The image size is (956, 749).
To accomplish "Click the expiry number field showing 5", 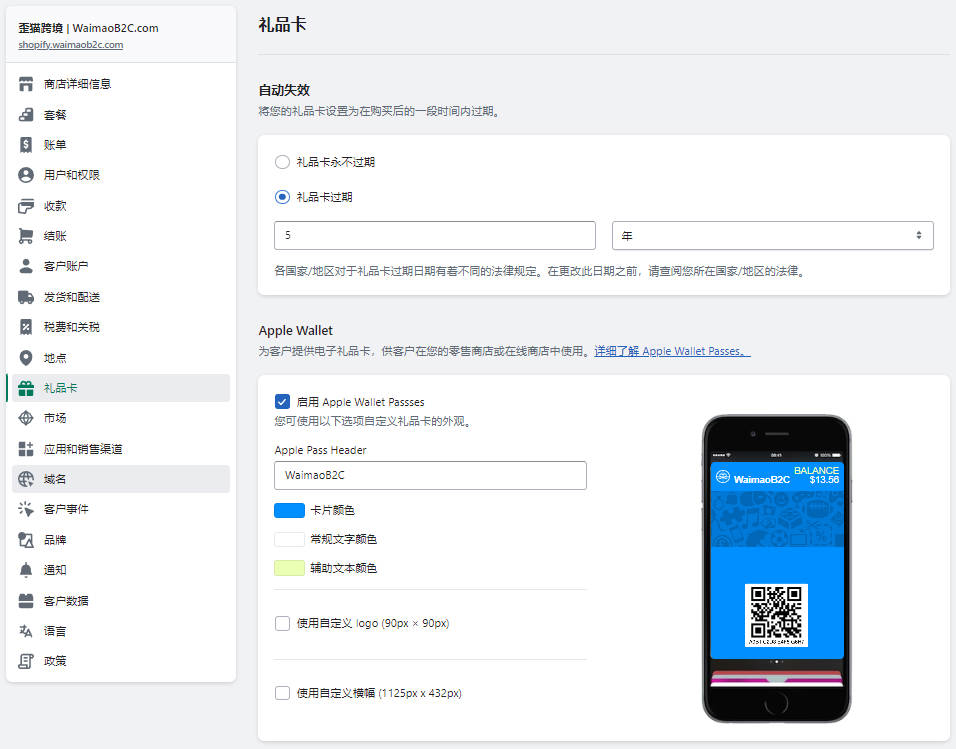I will point(435,235).
